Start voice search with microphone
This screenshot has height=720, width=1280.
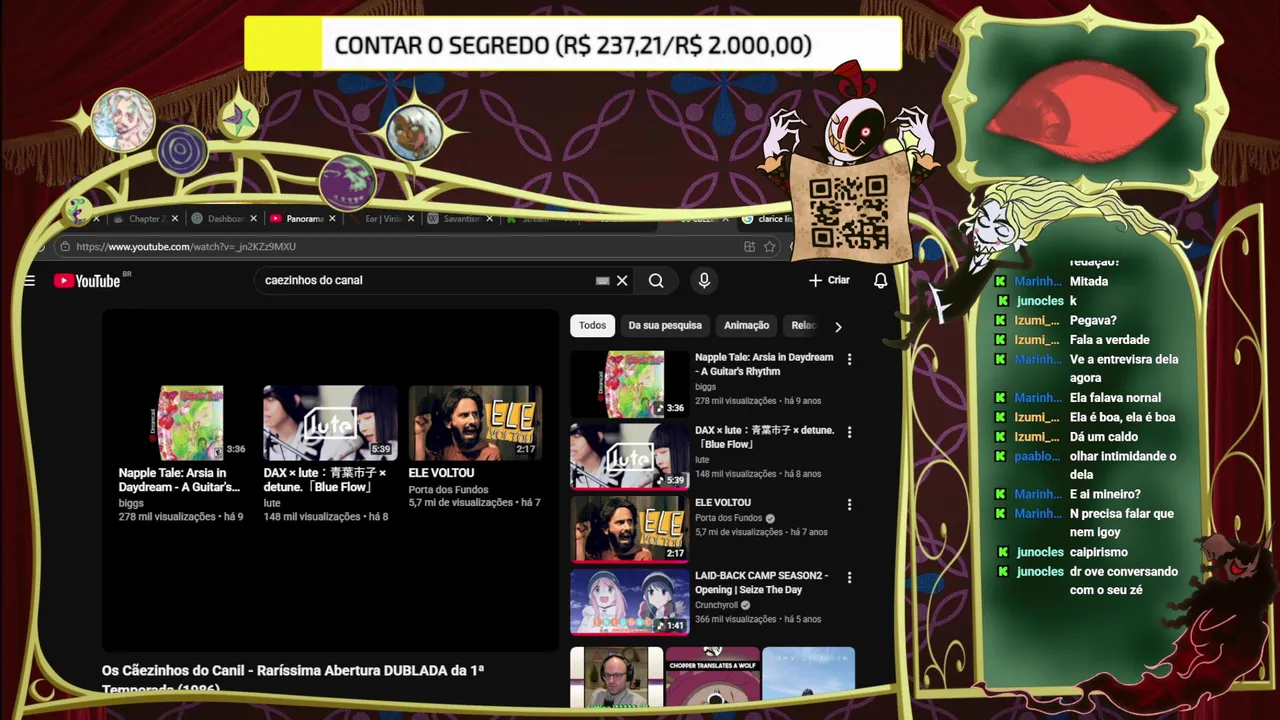(x=704, y=281)
